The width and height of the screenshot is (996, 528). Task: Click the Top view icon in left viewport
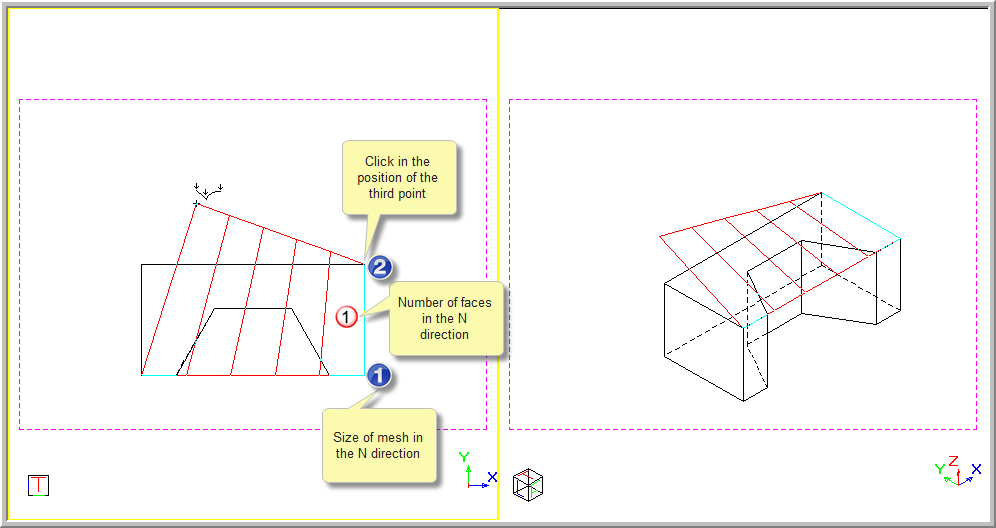tap(39, 485)
